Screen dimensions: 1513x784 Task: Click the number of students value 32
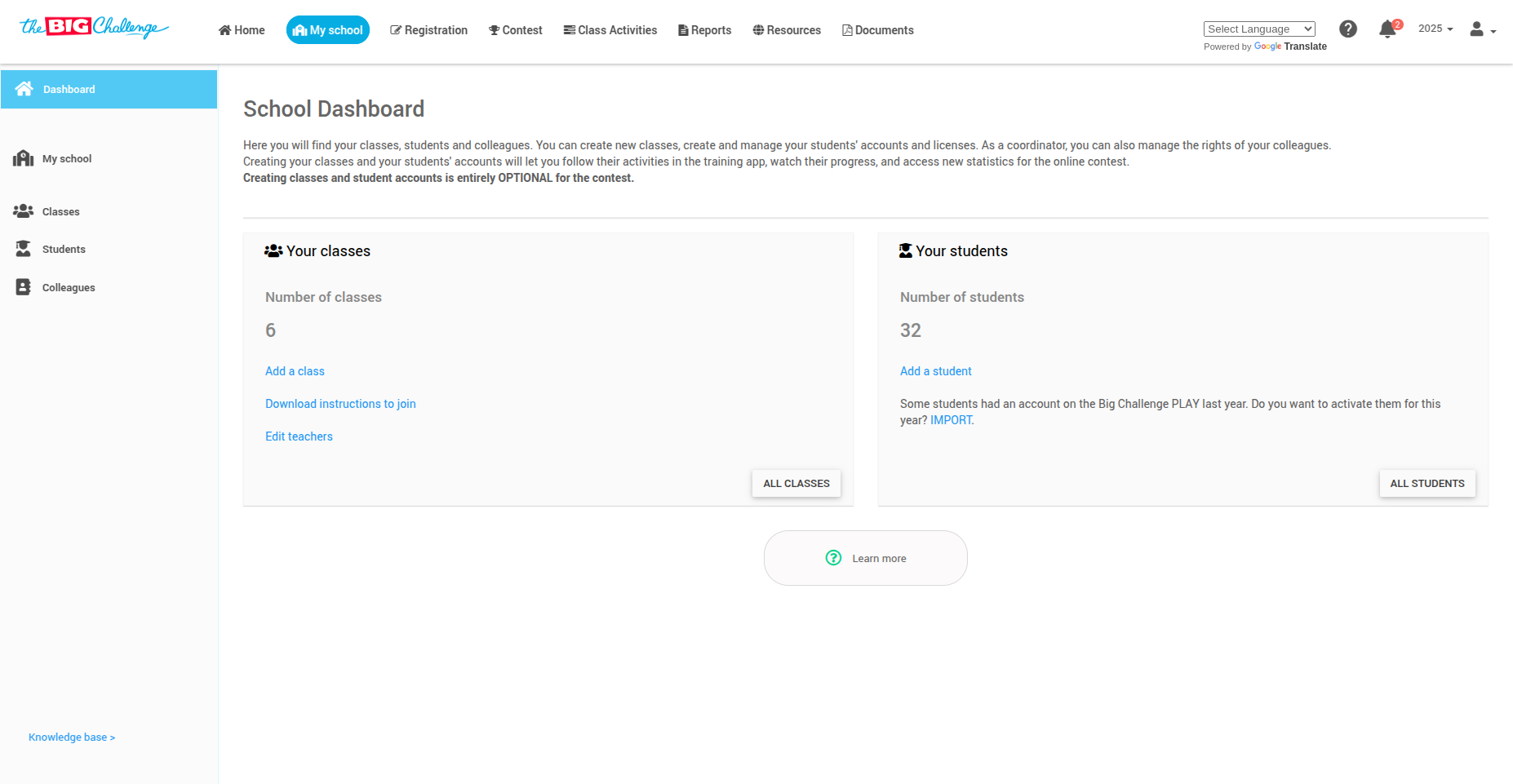pyautogui.click(x=911, y=330)
